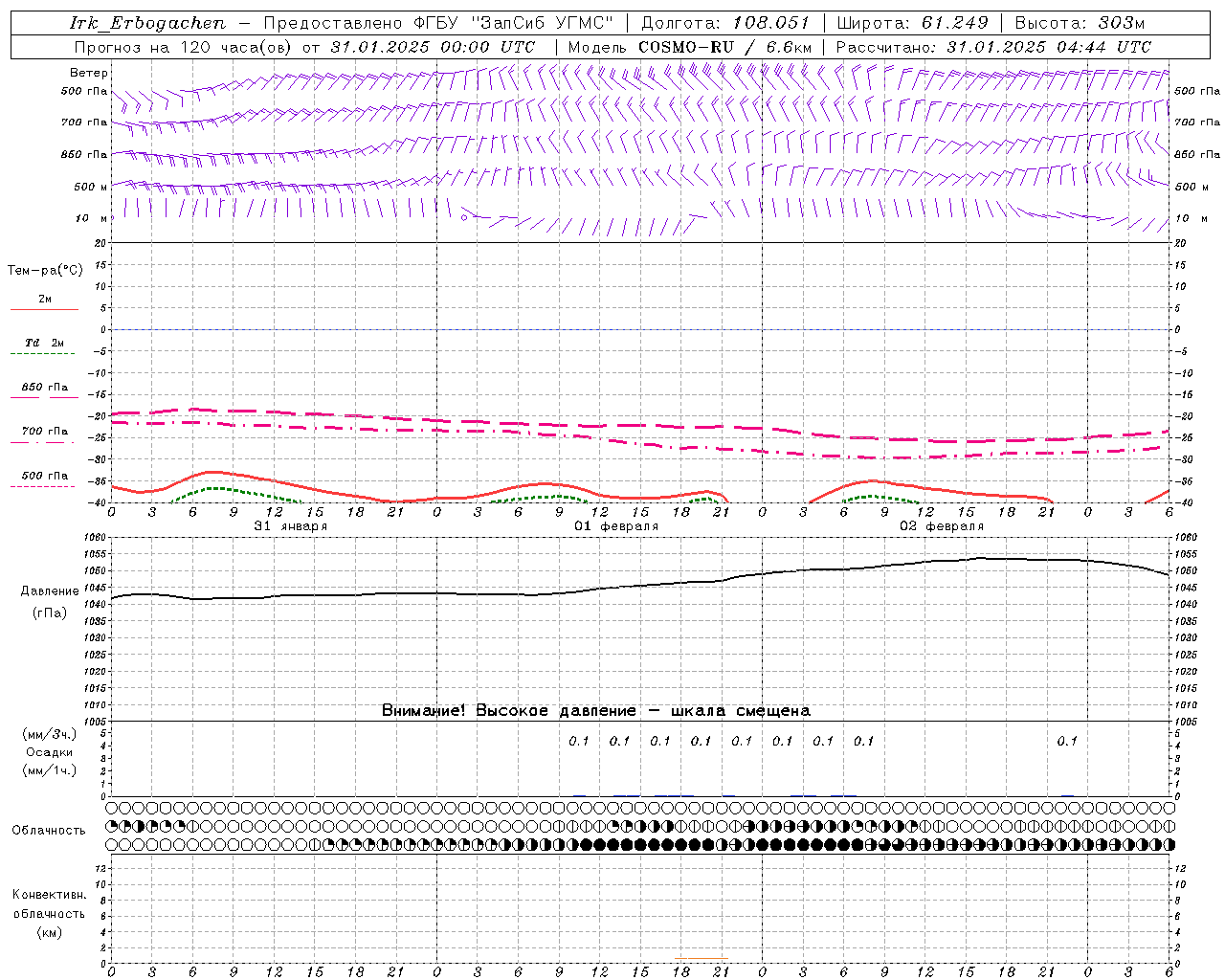Click the 01 февраля date label
The width and height of the screenshot is (1225, 980).
[616, 526]
